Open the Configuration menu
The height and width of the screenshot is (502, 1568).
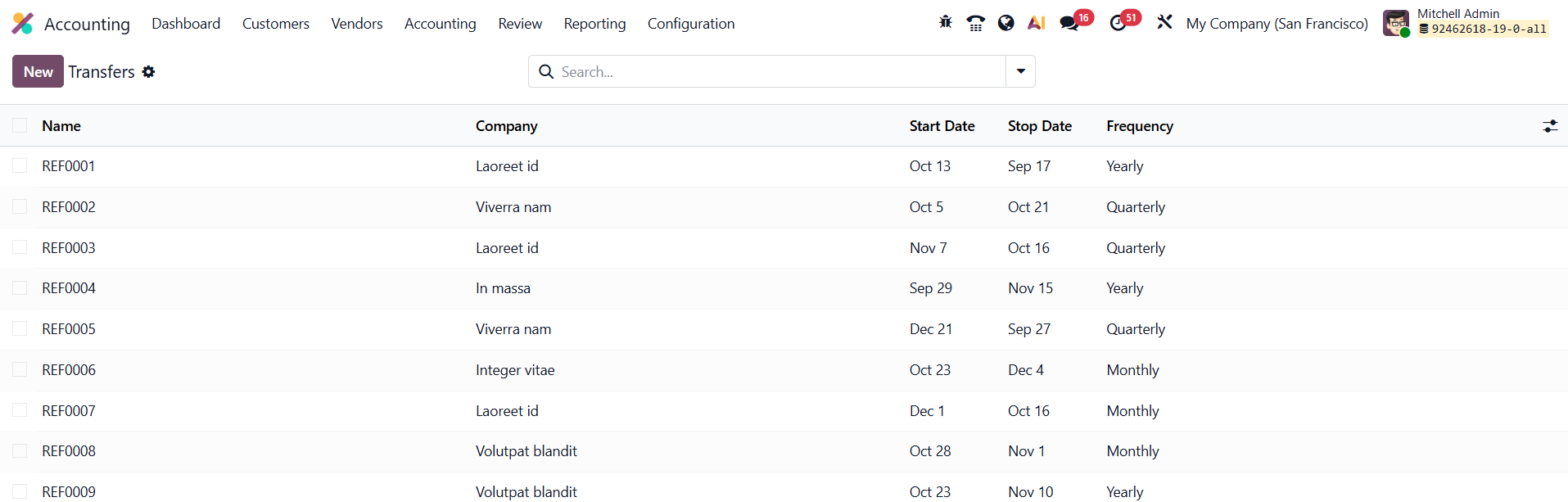click(690, 24)
